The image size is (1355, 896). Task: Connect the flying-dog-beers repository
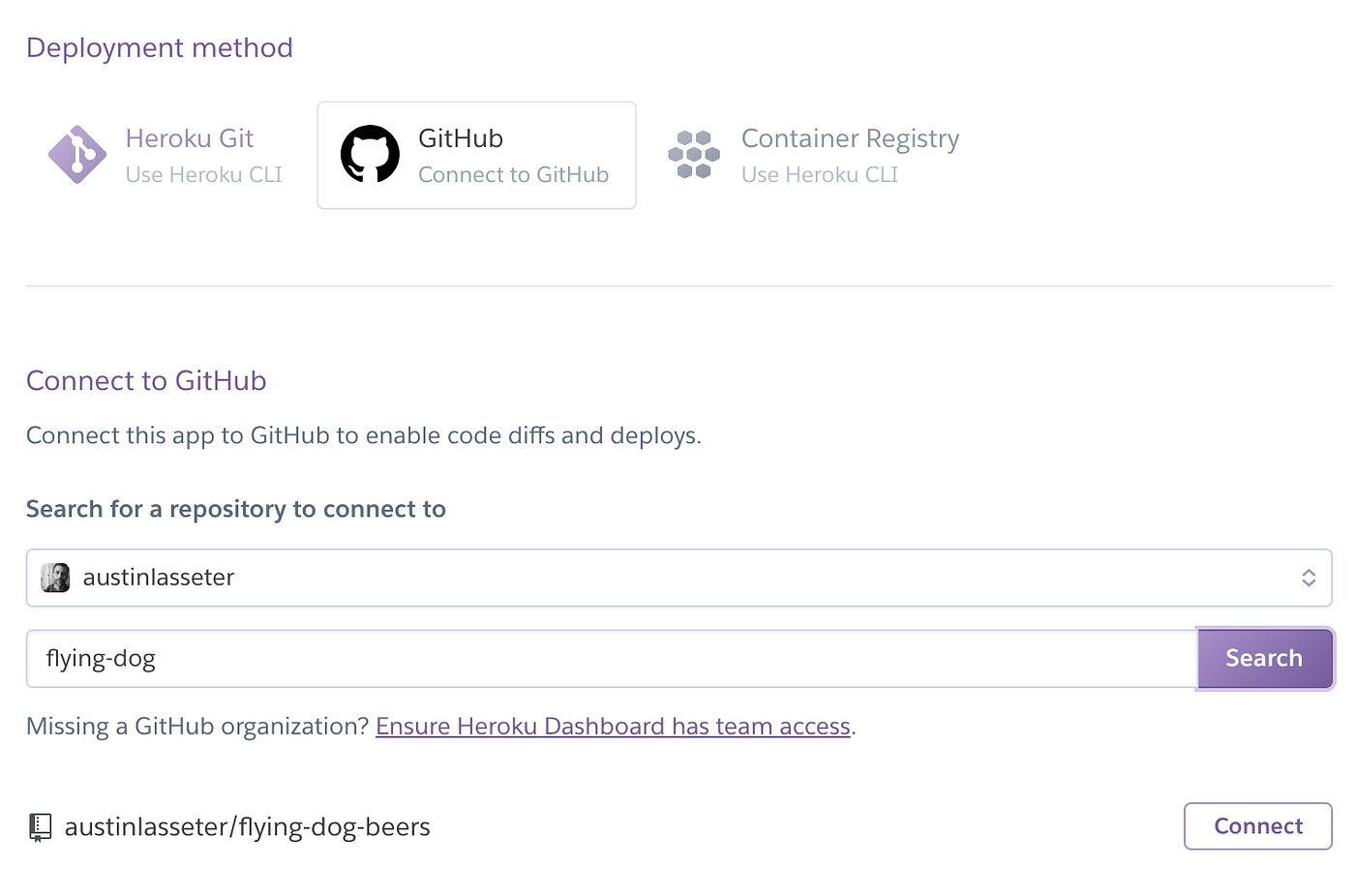[x=1258, y=826]
